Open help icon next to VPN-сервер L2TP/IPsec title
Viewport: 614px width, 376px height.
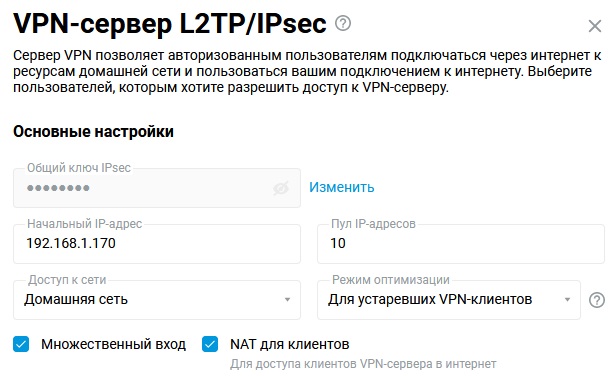click(x=343, y=24)
